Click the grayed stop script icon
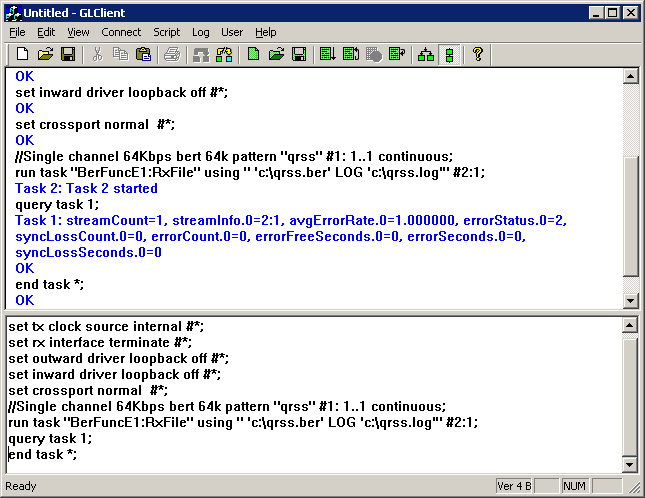645x498 pixels. coord(374,54)
